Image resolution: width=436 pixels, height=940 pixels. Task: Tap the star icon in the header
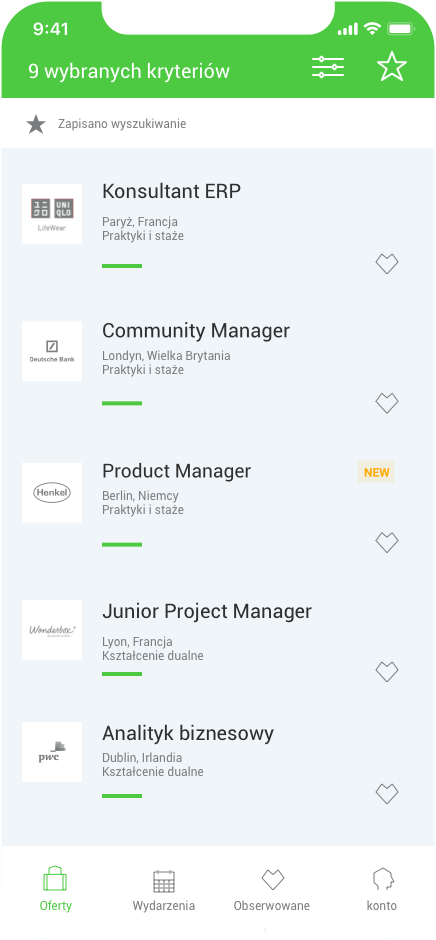[x=392, y=67]
